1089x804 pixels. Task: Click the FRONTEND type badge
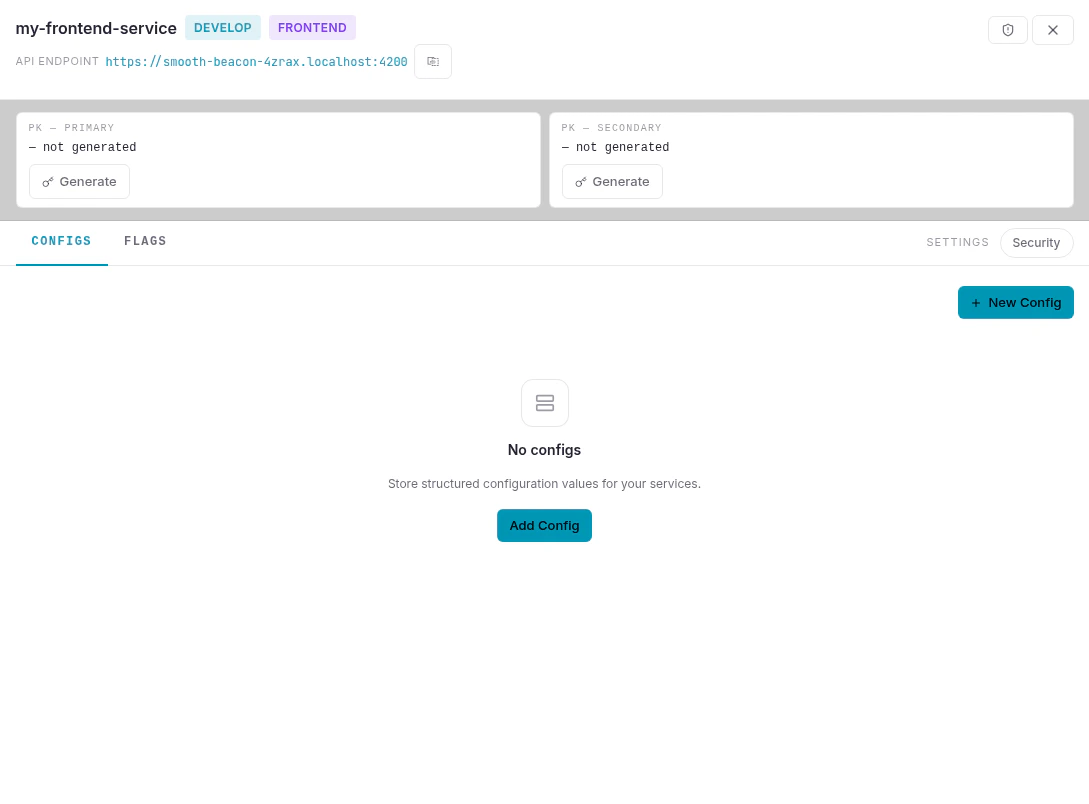[x=312, y=28]
